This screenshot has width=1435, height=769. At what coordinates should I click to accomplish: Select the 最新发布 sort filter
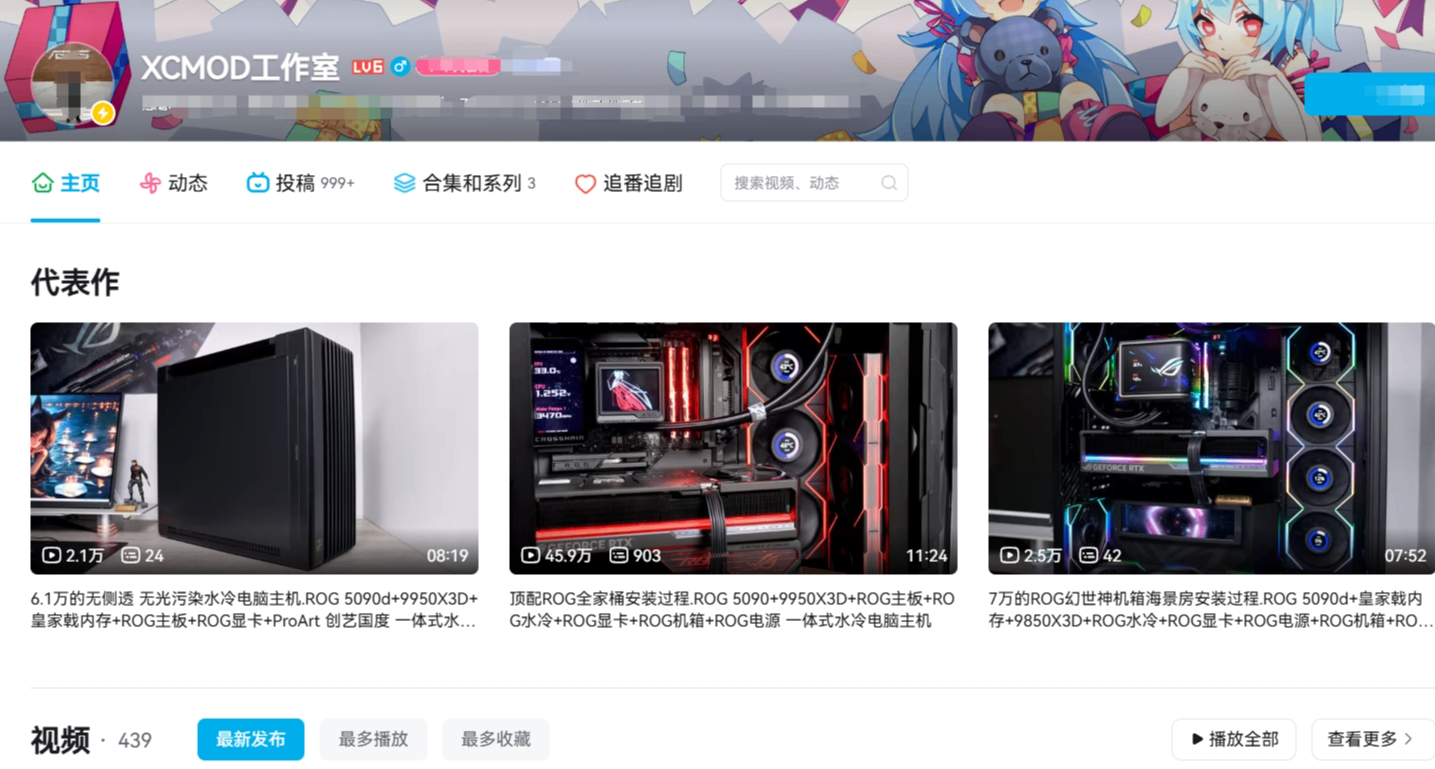(x=251, y=740)
